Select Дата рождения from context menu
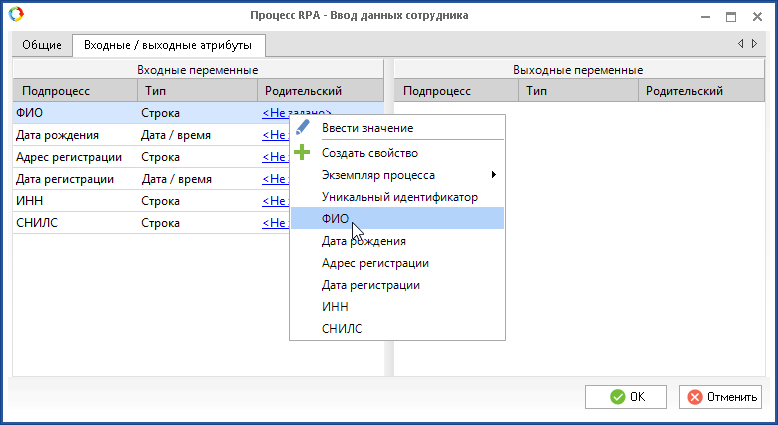Image resolution: width=778 pixels, height=425 pixels. [x=363, y=241]
